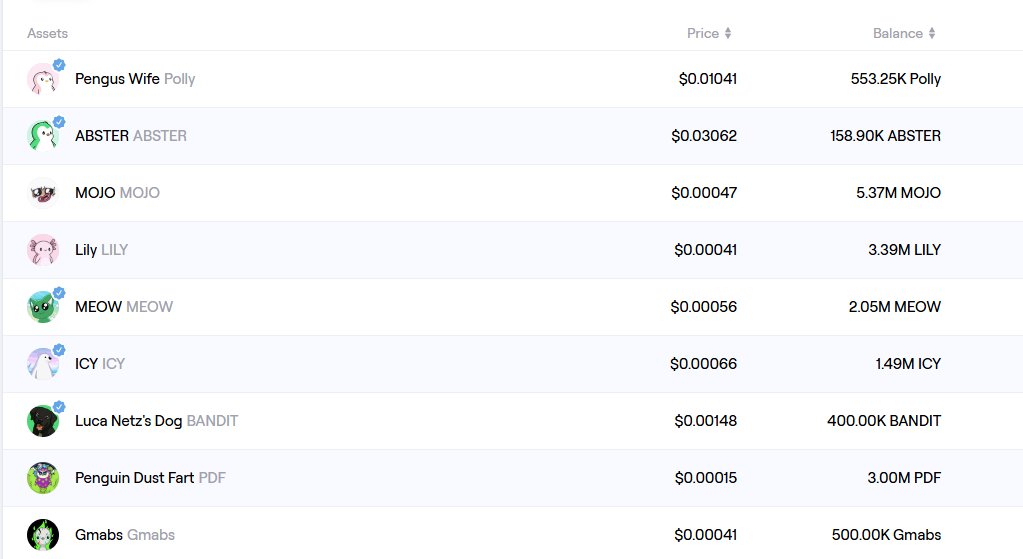The width and height of the screenshot is (1023, 559).
Task: Open the Penguin Dust Fart PDF name
Action: (x=150, y=478)
